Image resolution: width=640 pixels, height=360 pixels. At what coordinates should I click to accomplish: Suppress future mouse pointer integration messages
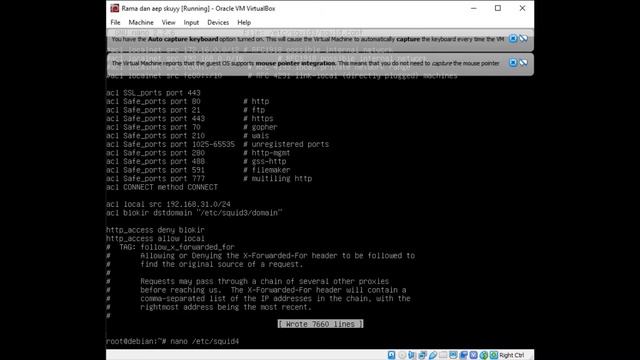click(523, 63)
